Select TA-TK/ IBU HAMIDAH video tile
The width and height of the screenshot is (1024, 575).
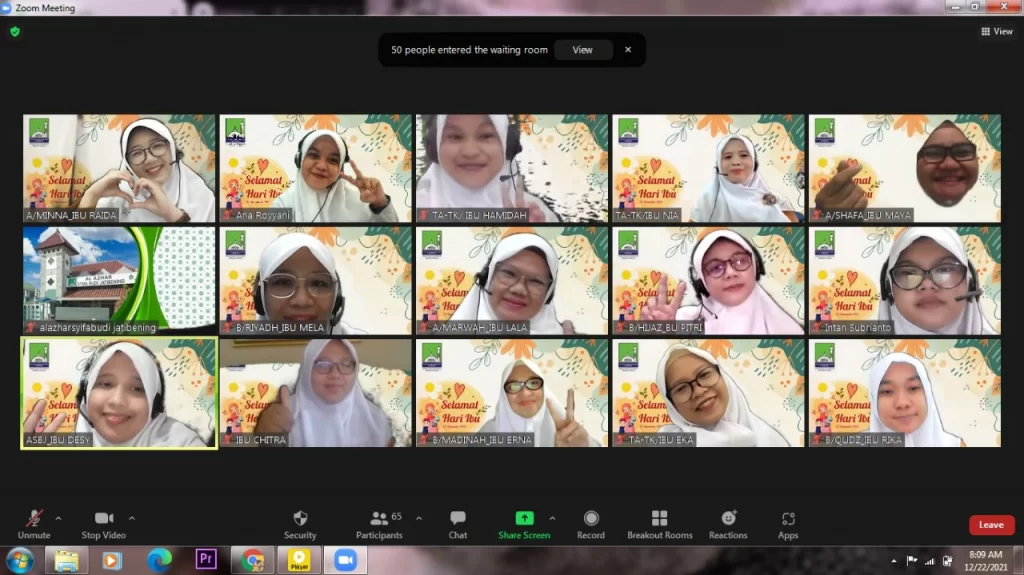(512, 169)
